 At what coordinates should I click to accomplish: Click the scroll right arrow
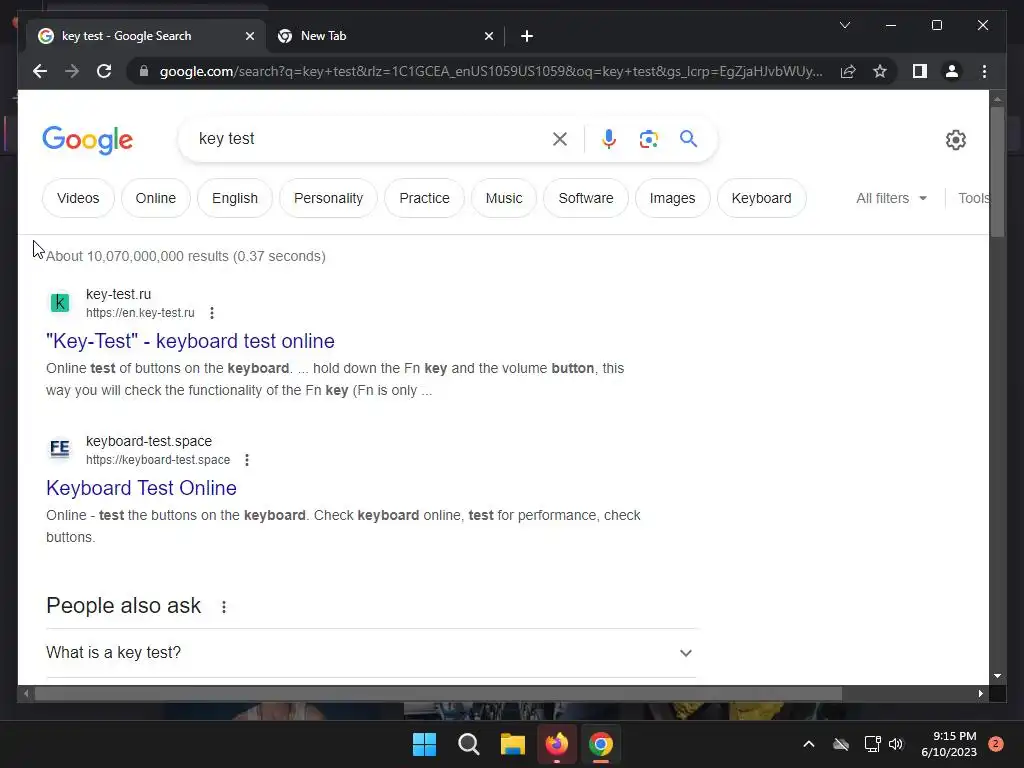(x=980, y=694)
